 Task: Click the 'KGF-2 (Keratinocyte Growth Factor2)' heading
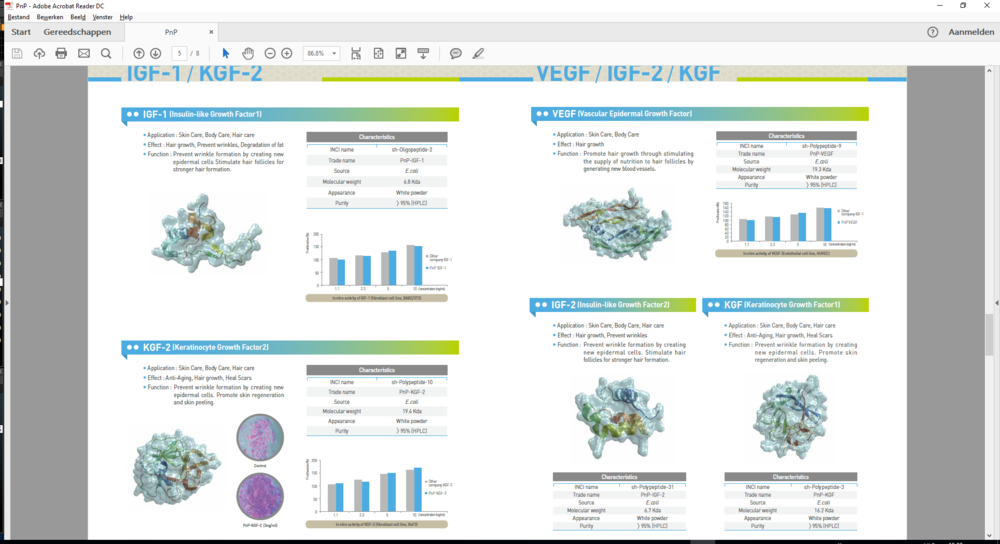205,348
